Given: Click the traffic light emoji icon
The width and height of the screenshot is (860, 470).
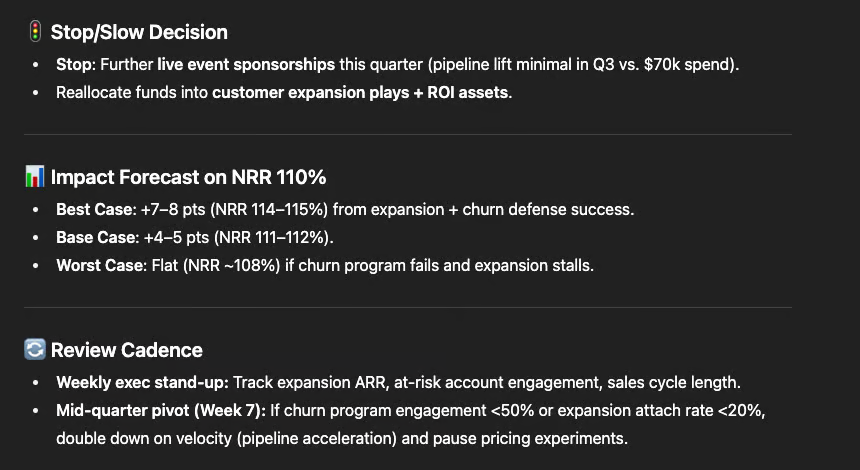Looking at the screenshot, I should 35,32.
